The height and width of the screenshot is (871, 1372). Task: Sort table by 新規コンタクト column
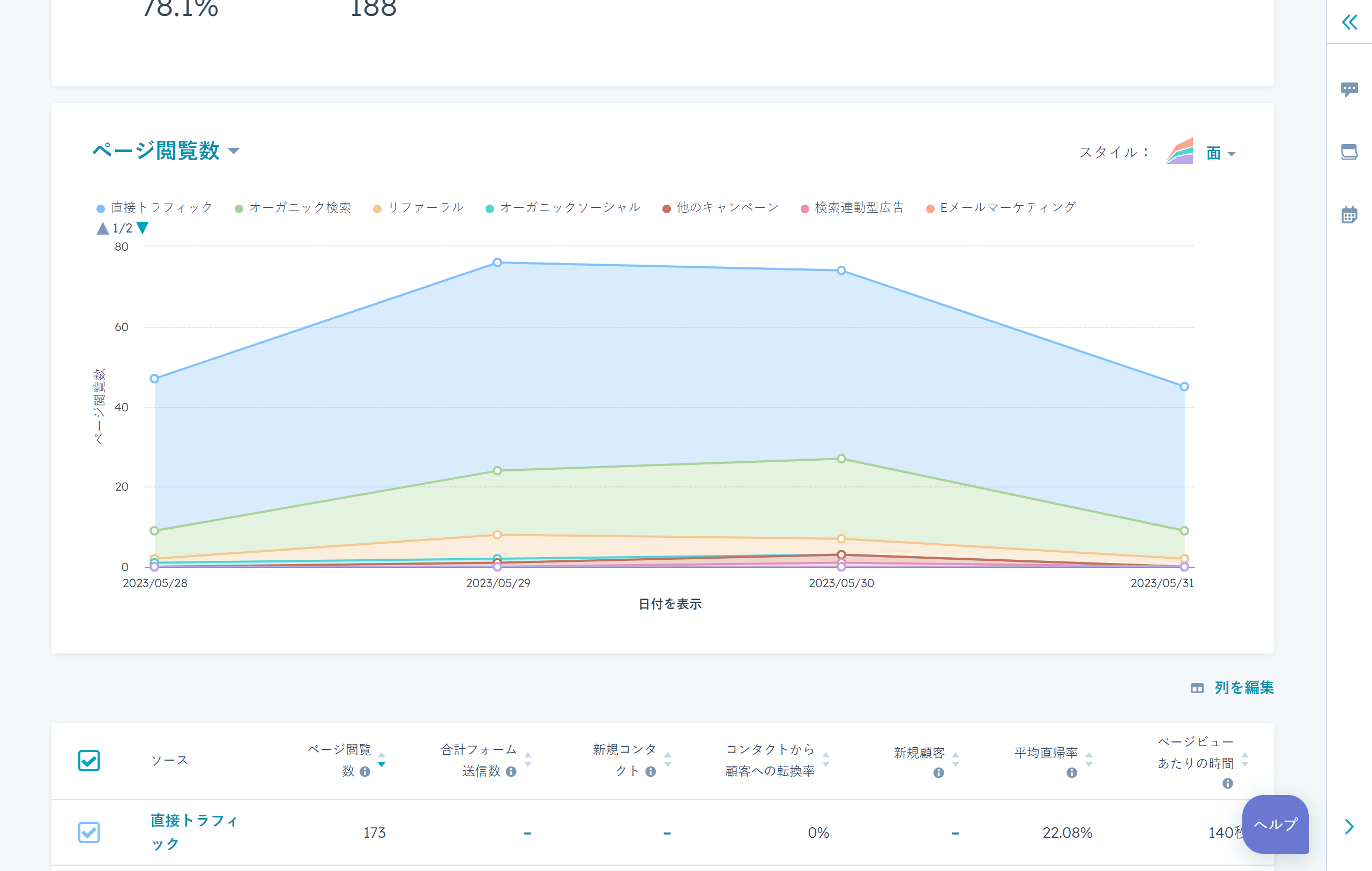pyautogui.click(x=668, y=760)
